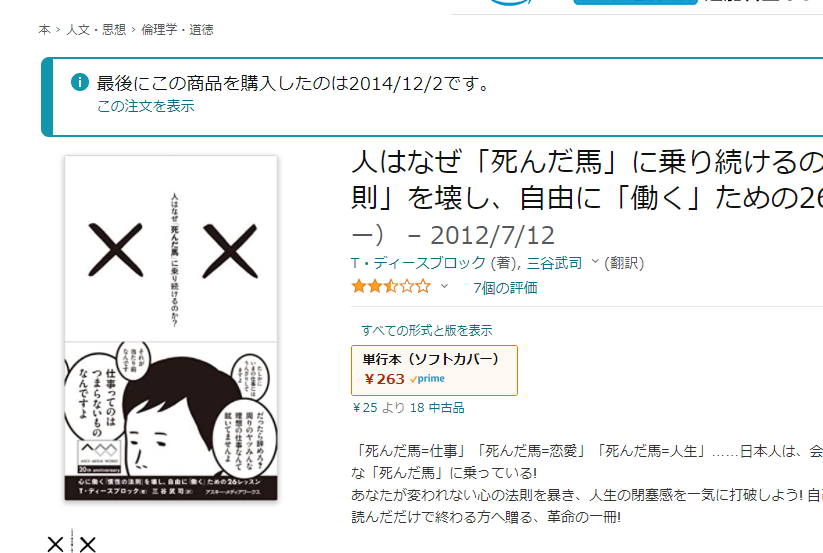Navigate to 倫理学・道徳 breadcrumb
Image resolution: width=823 pixels, height=553 pixels.
[x=177, y=30]
